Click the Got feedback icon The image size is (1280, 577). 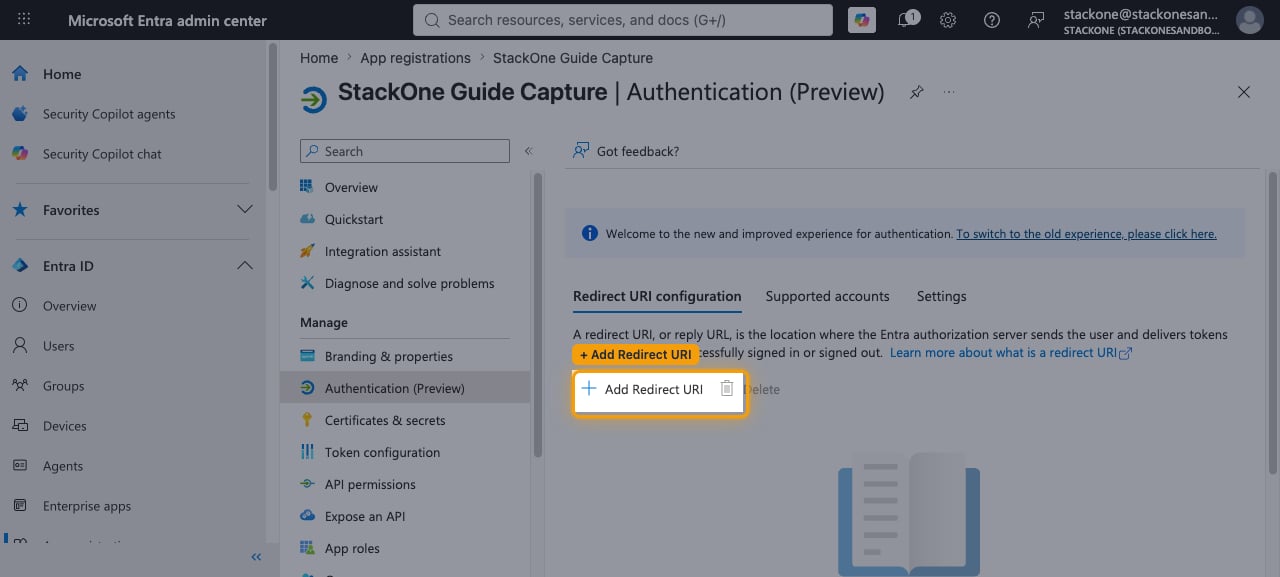coord(580,151)
